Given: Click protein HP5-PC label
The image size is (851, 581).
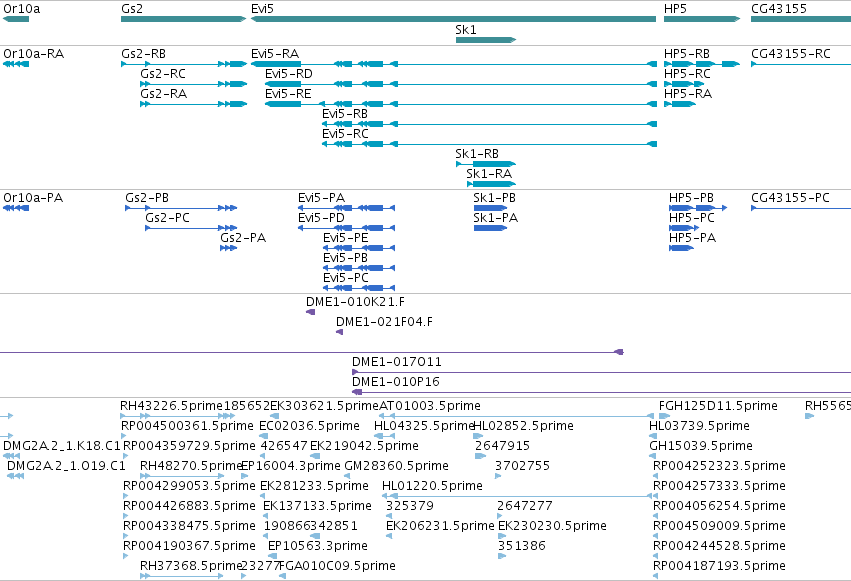Looking at the screenshot, I should (691, 218).
